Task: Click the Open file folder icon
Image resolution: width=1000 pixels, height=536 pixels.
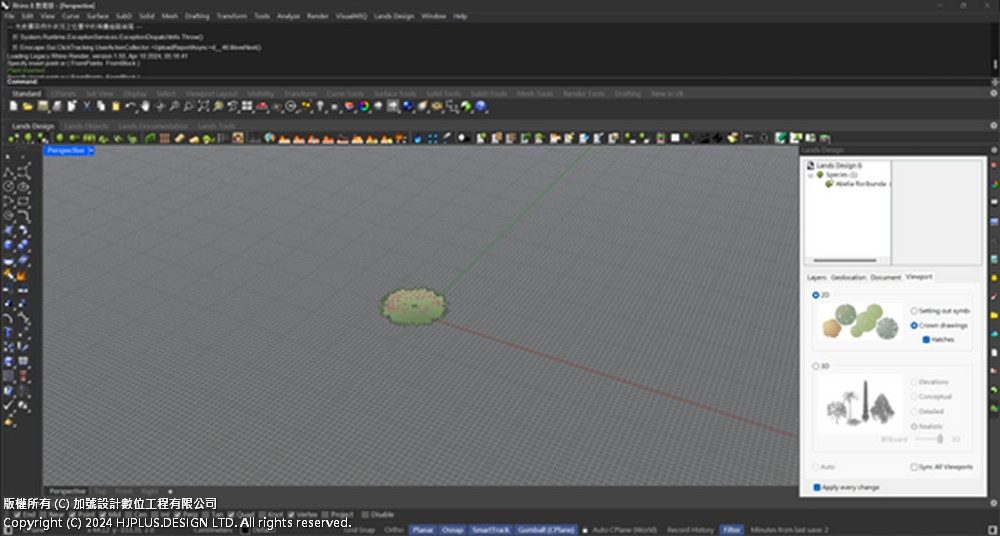Action: (x=29, y=107)
